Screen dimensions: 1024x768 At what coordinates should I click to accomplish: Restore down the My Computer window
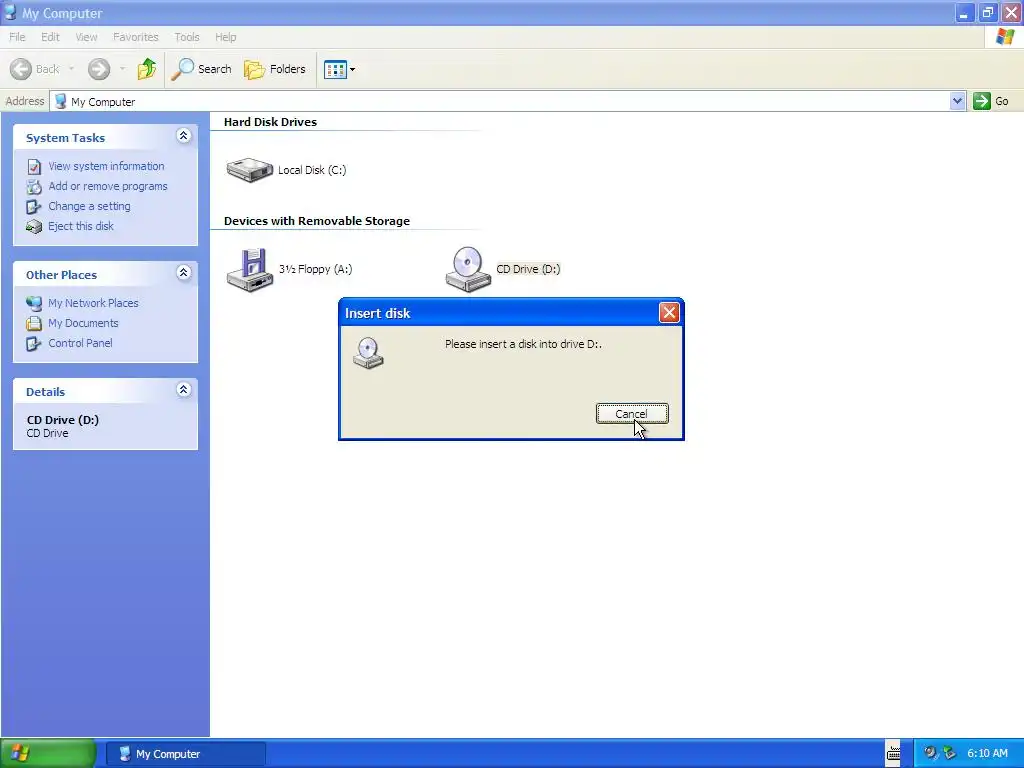click(987, 12)
